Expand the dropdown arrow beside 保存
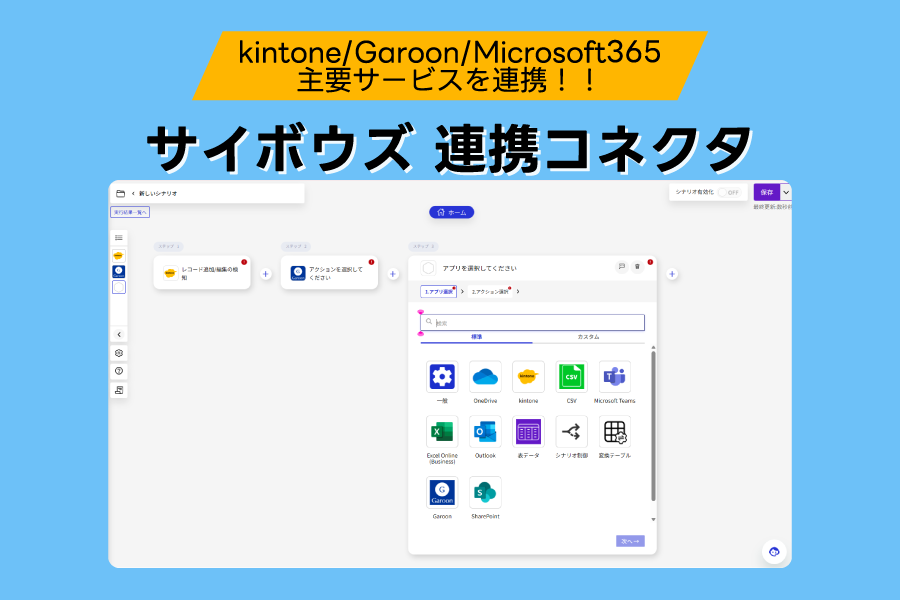The width and height of the screenshot is (900, 600). coord(786,192)
